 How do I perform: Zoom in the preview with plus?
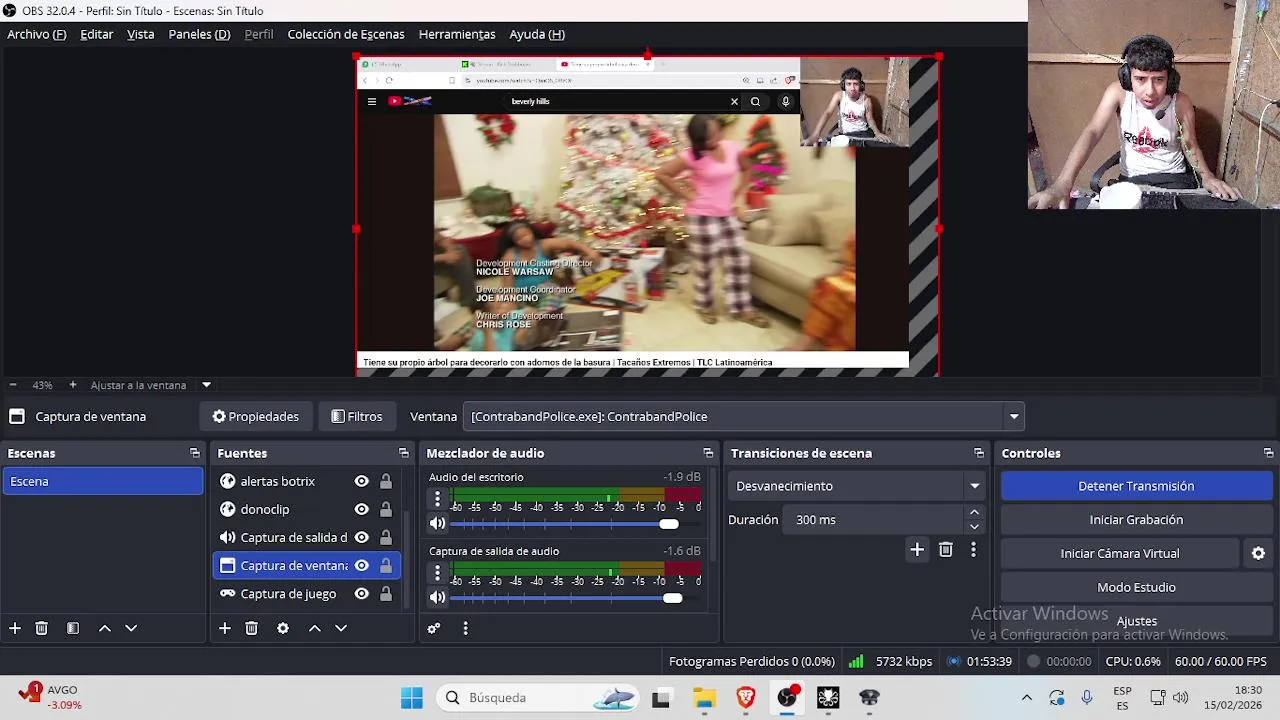pos(72,385)
